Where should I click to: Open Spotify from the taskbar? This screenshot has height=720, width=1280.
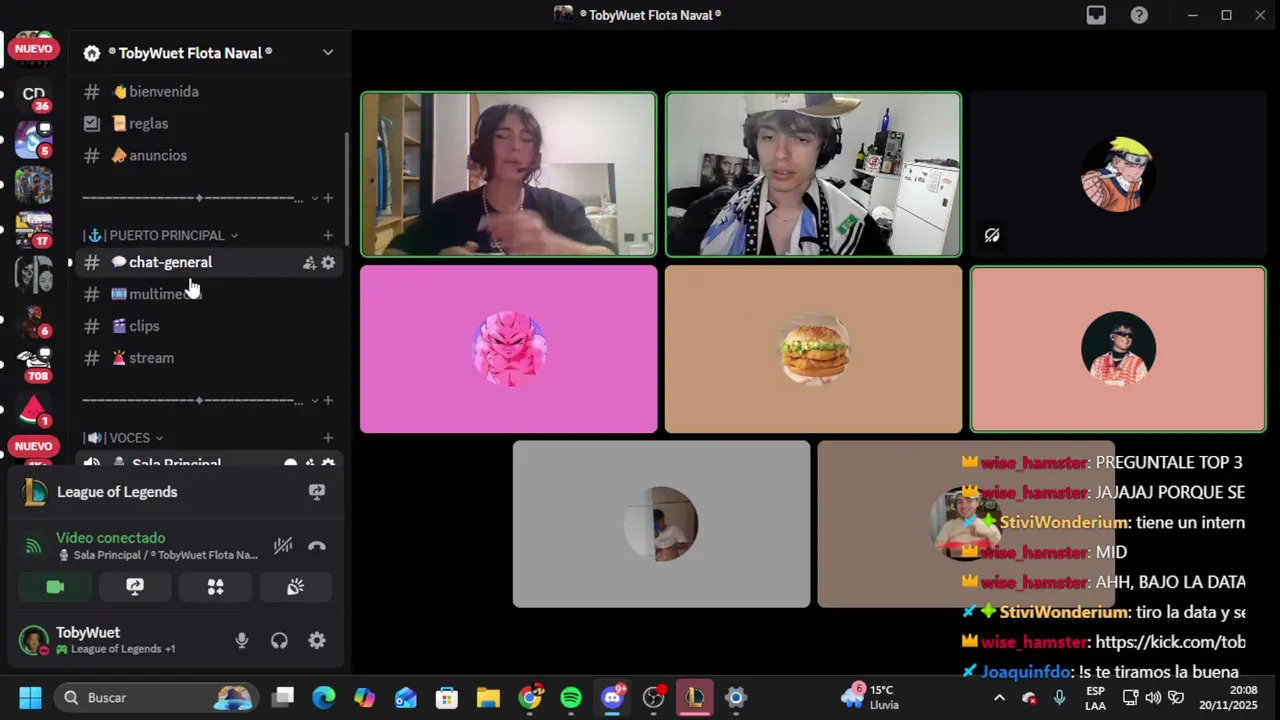(571, 697)
